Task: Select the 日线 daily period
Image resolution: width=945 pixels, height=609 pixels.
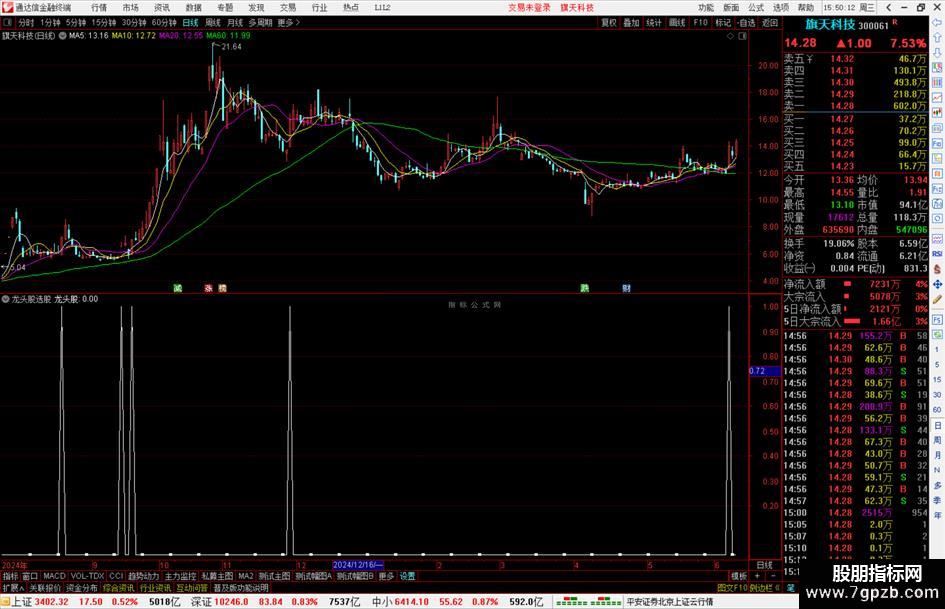Action: point(190,22)
